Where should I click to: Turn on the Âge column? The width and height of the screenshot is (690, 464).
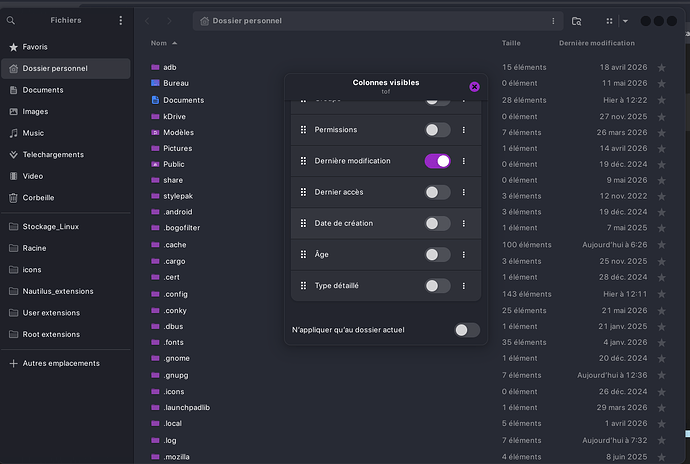coord(437,255)
